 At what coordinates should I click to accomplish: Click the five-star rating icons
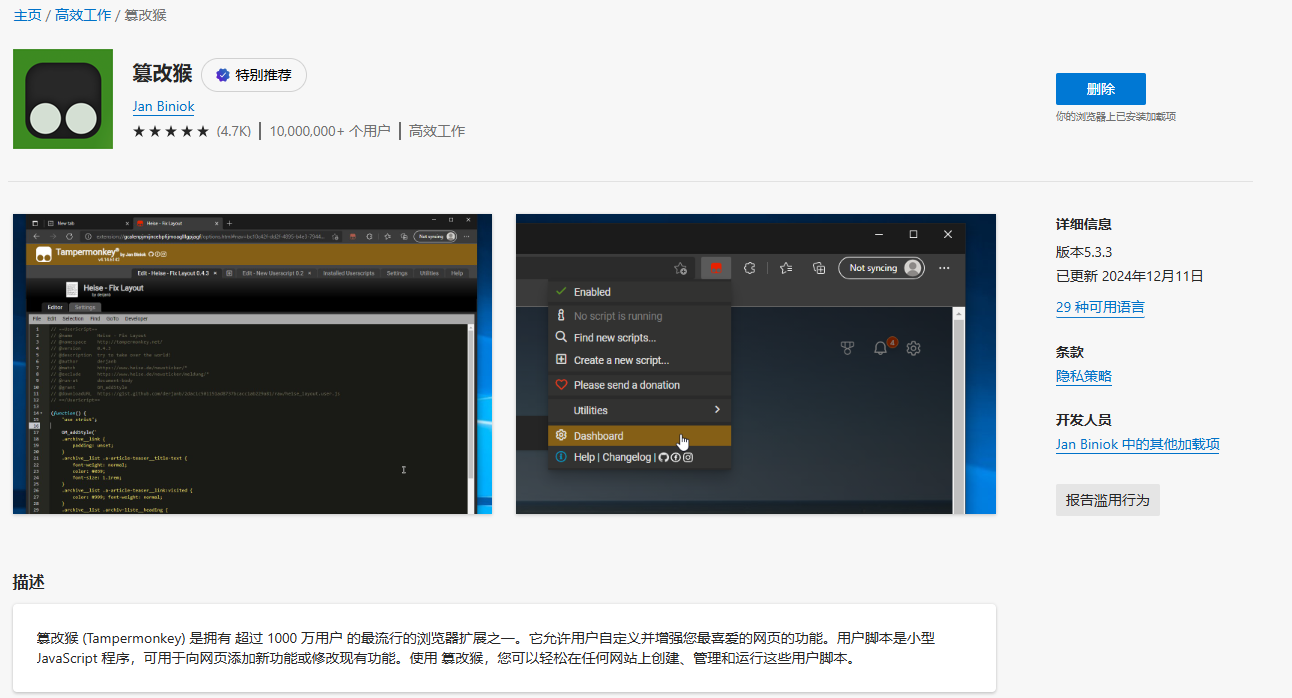click(171, 131)
